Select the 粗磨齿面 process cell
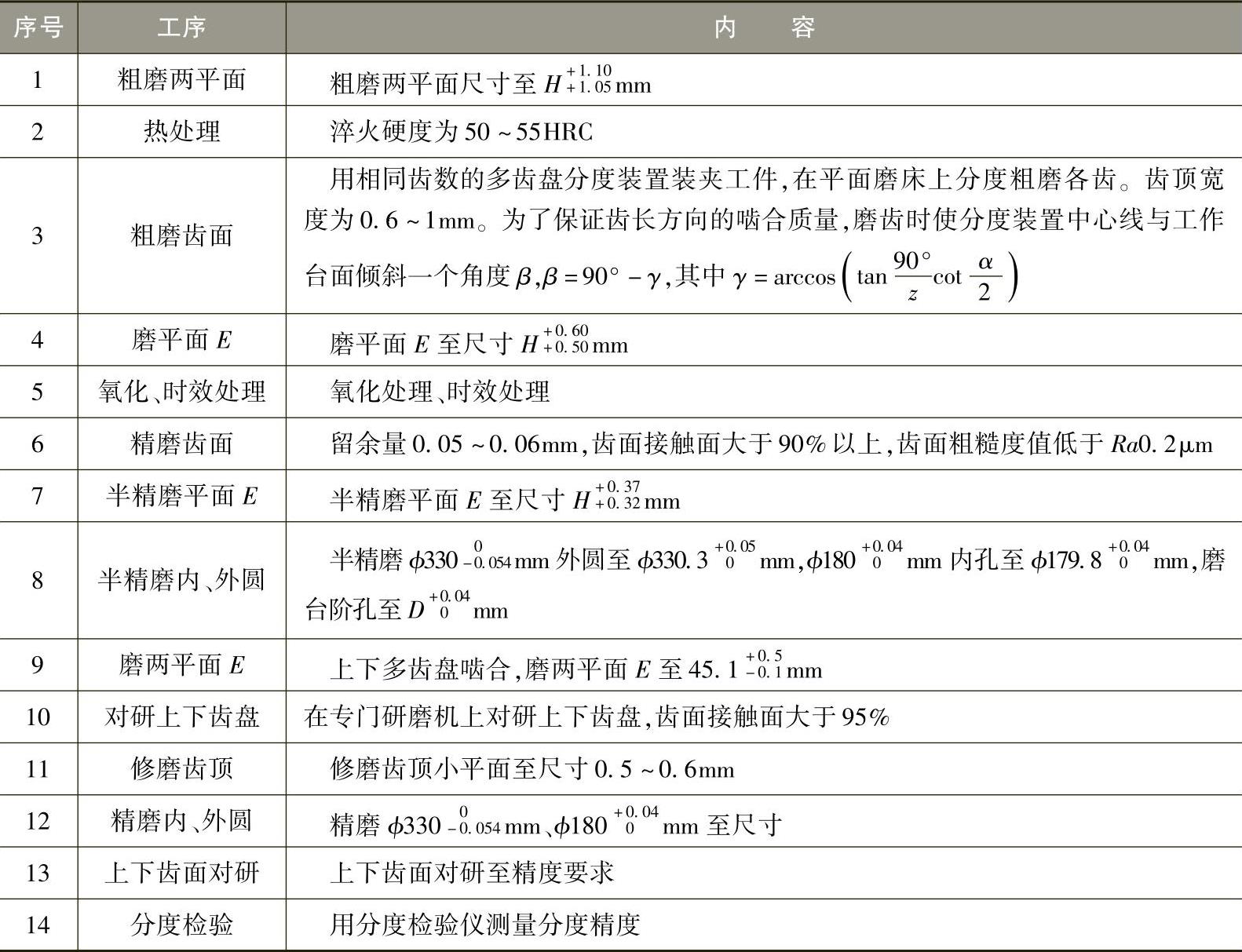The width and height of the screenshot is (1242, 952). tap(181, 235)
